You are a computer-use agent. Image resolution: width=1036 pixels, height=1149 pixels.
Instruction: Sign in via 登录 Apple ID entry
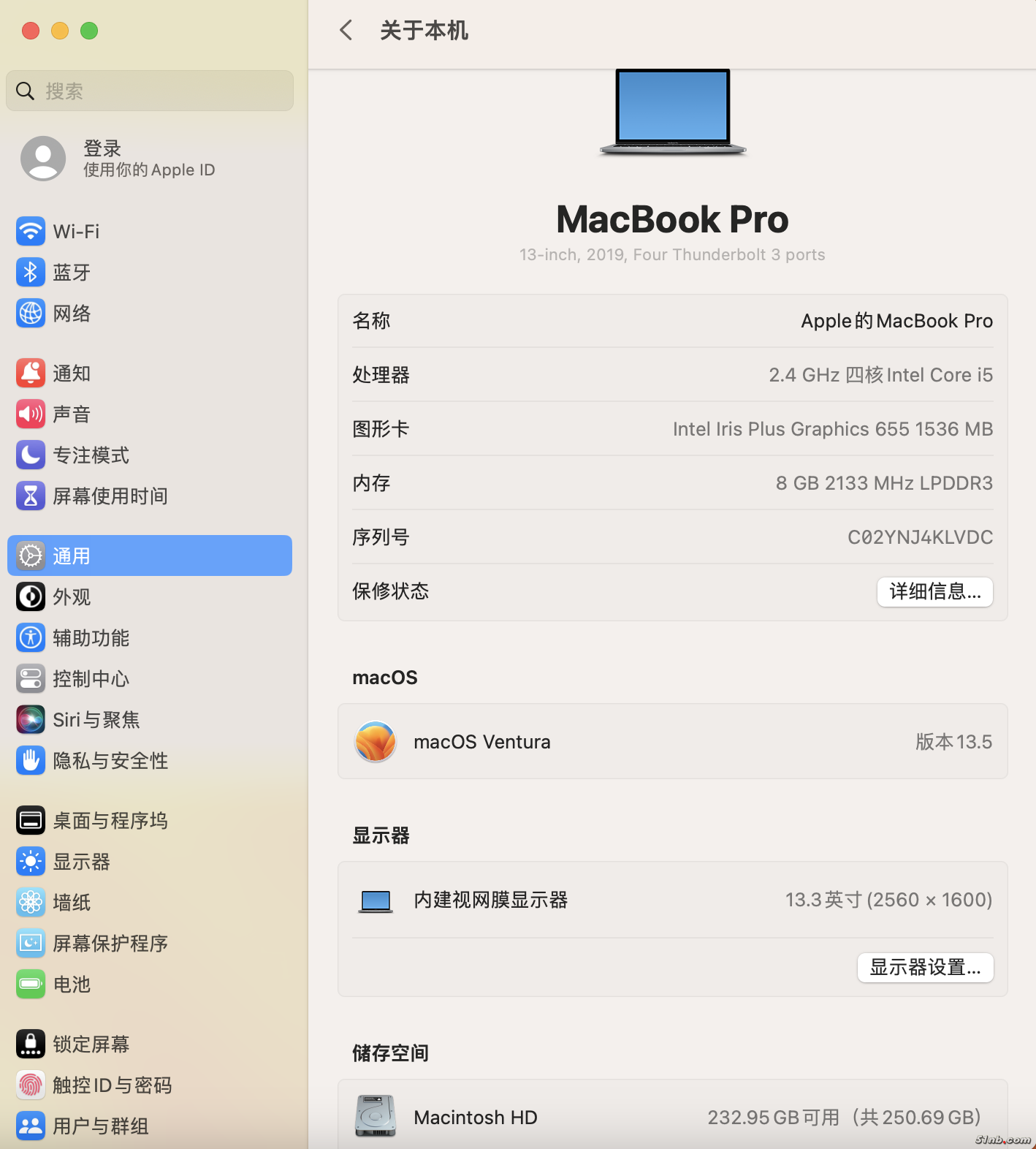(x=149, y=159)
